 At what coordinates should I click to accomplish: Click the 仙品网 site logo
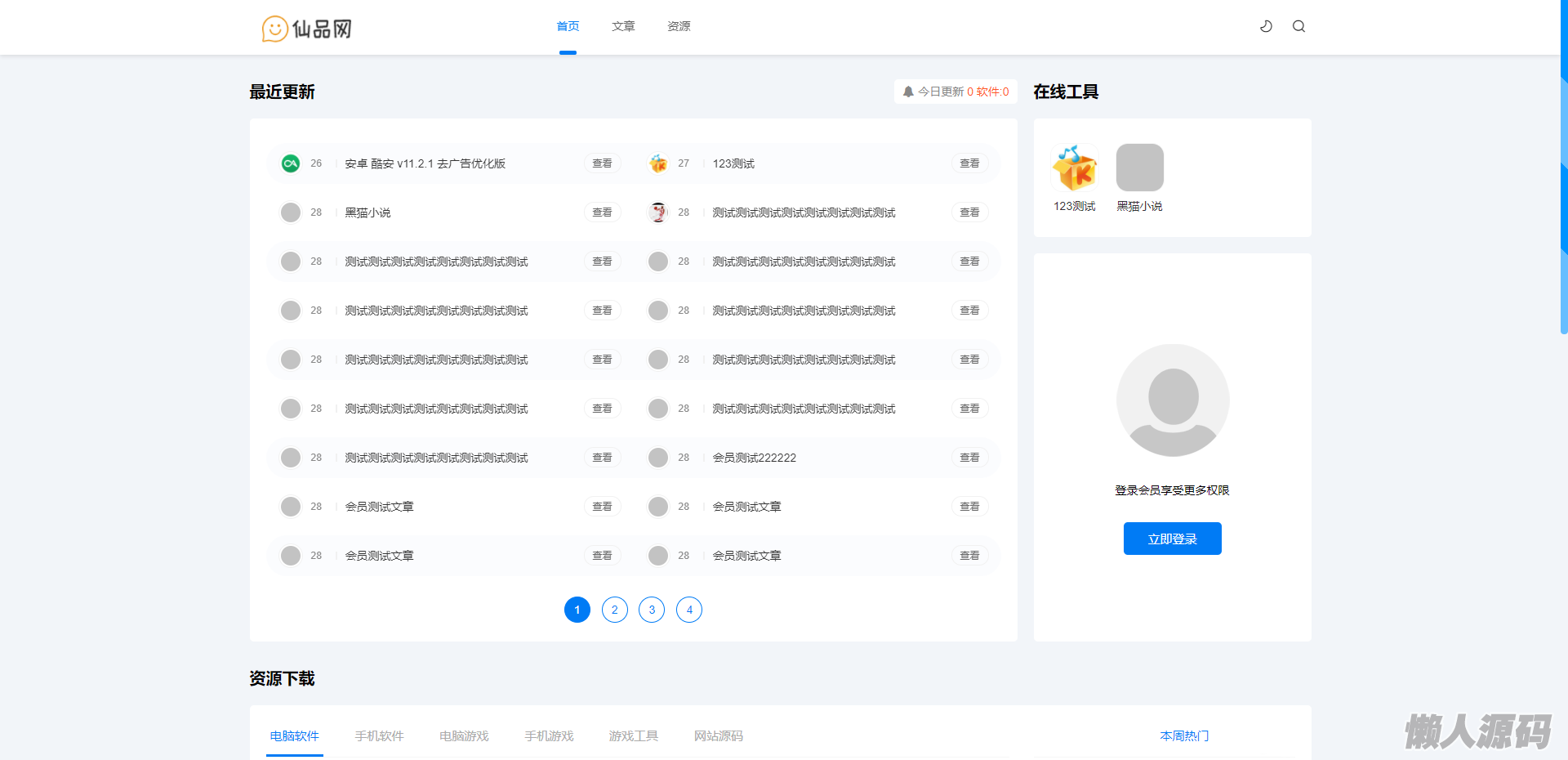307,29
